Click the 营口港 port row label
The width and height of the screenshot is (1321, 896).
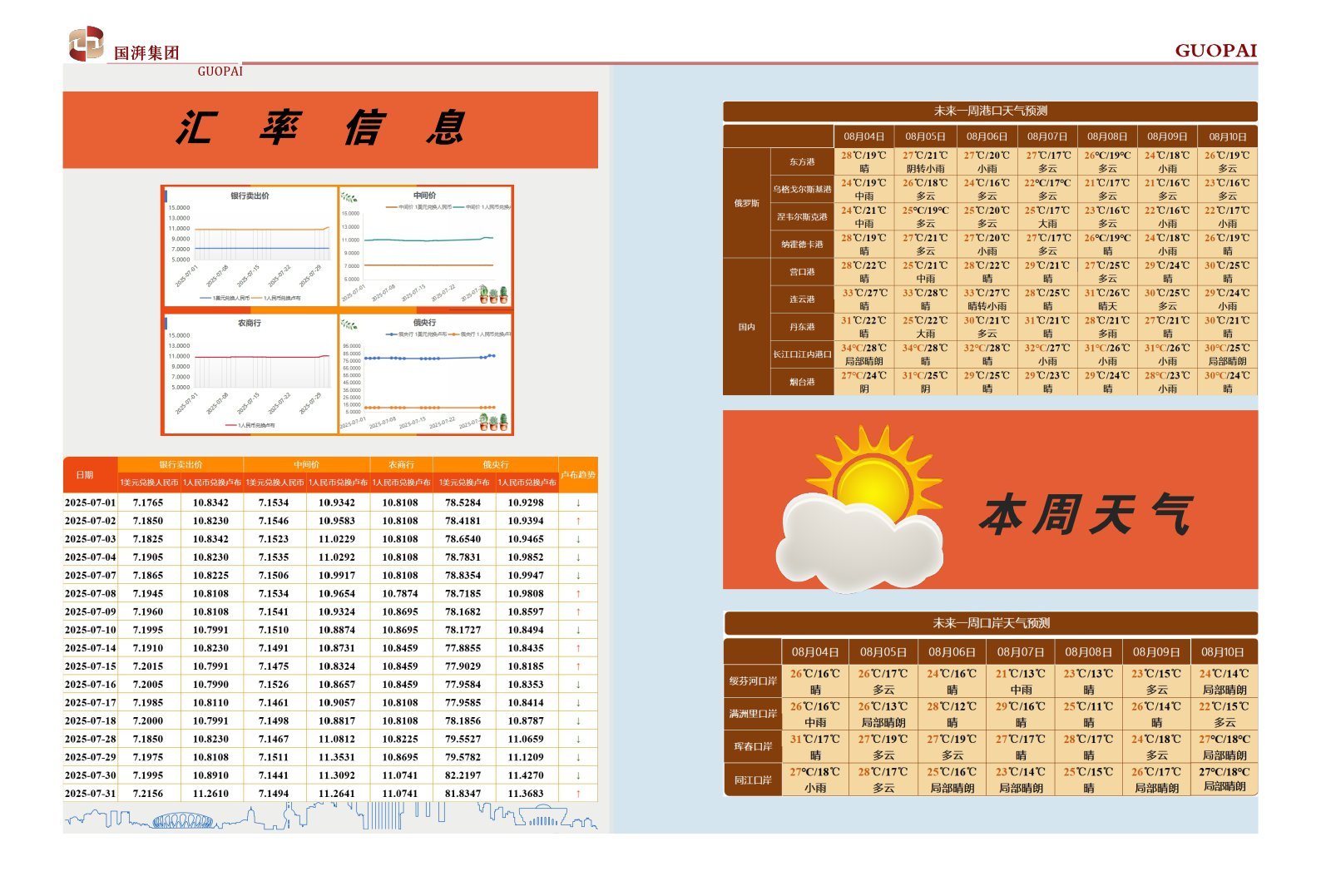click(802, 271)
